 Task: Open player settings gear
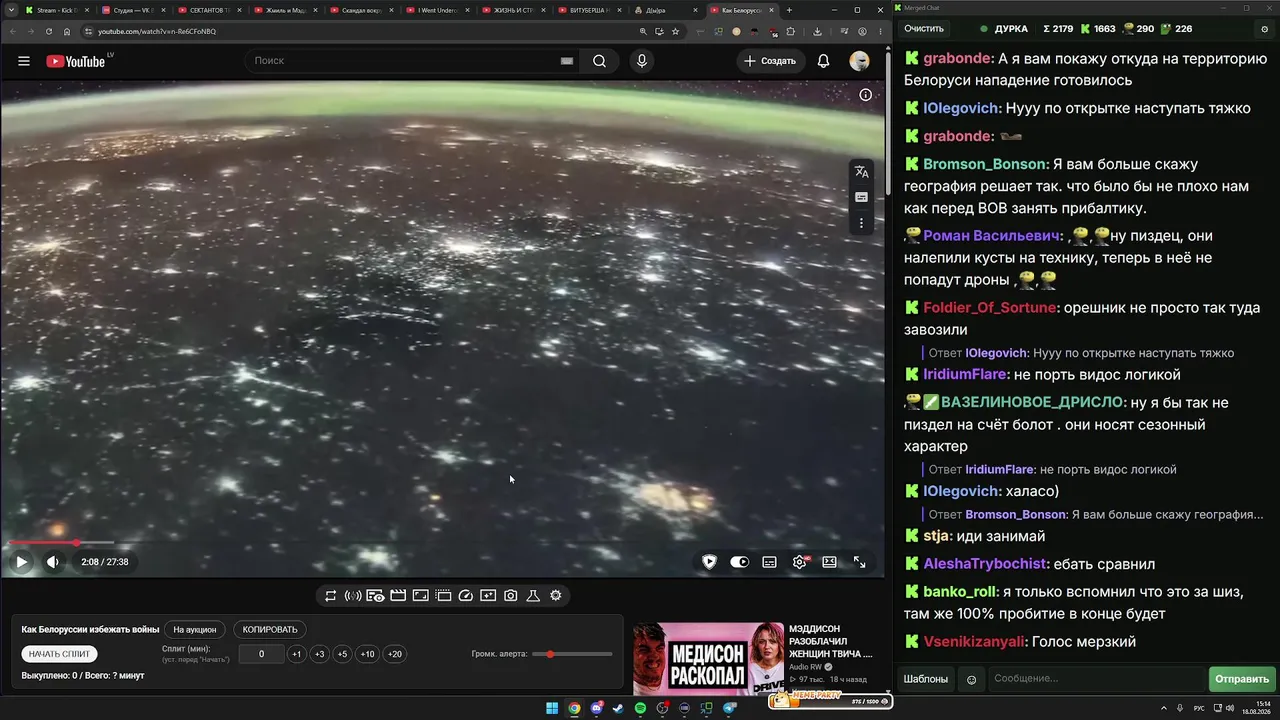(799, 562)
